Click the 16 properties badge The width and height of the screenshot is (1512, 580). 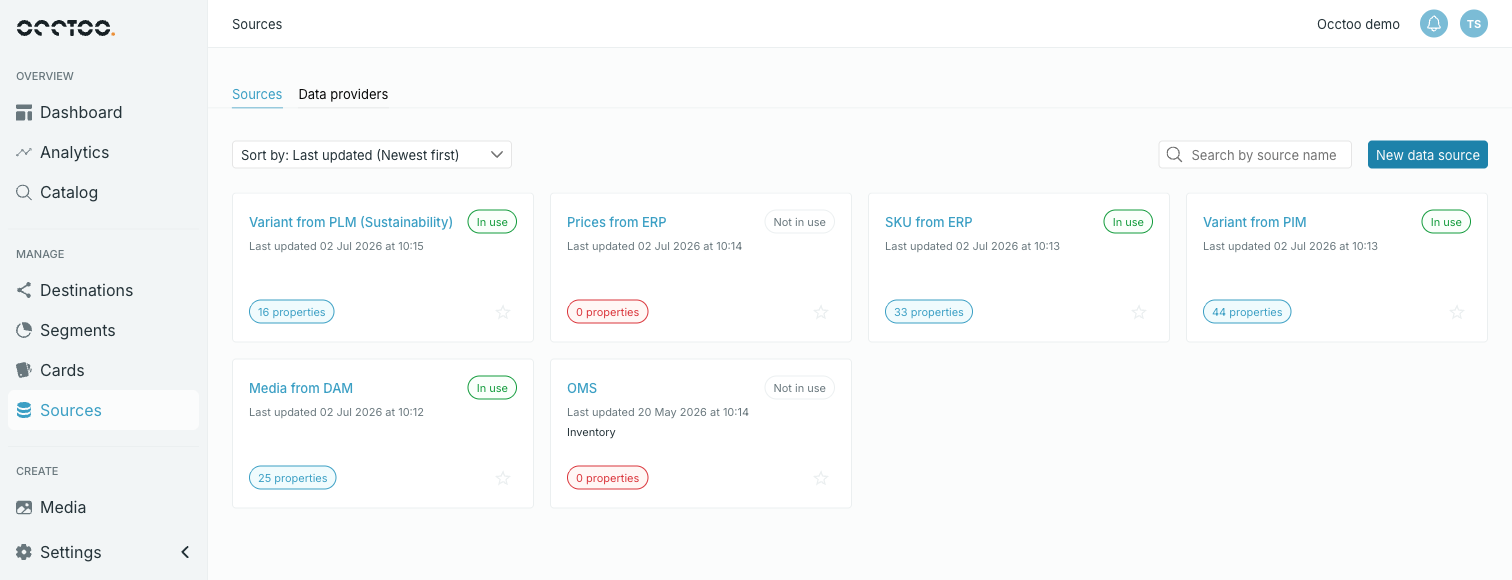pos(292,312)
